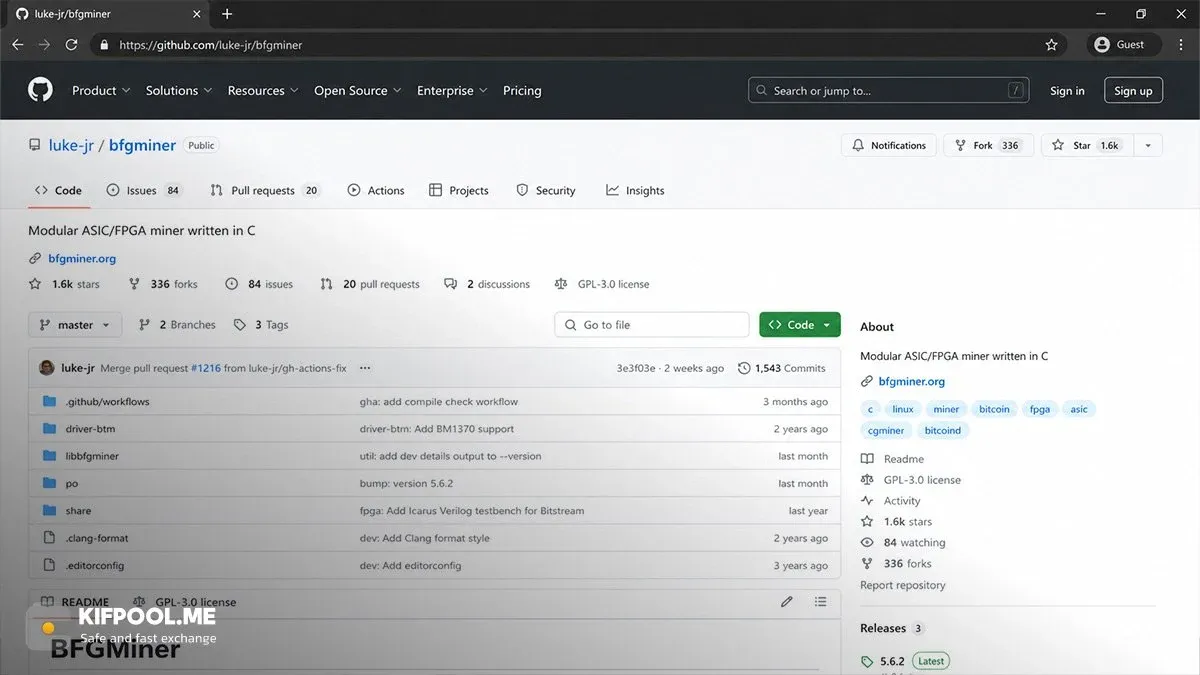This screenshot has height=675, width=1200.
Task: Switch to the Security tab
Action: 546,190
